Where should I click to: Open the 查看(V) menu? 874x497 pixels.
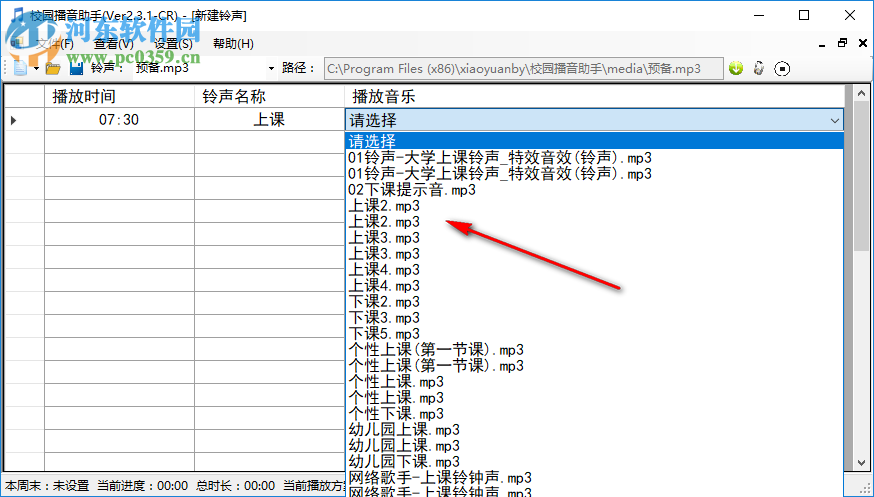point(114,43)
